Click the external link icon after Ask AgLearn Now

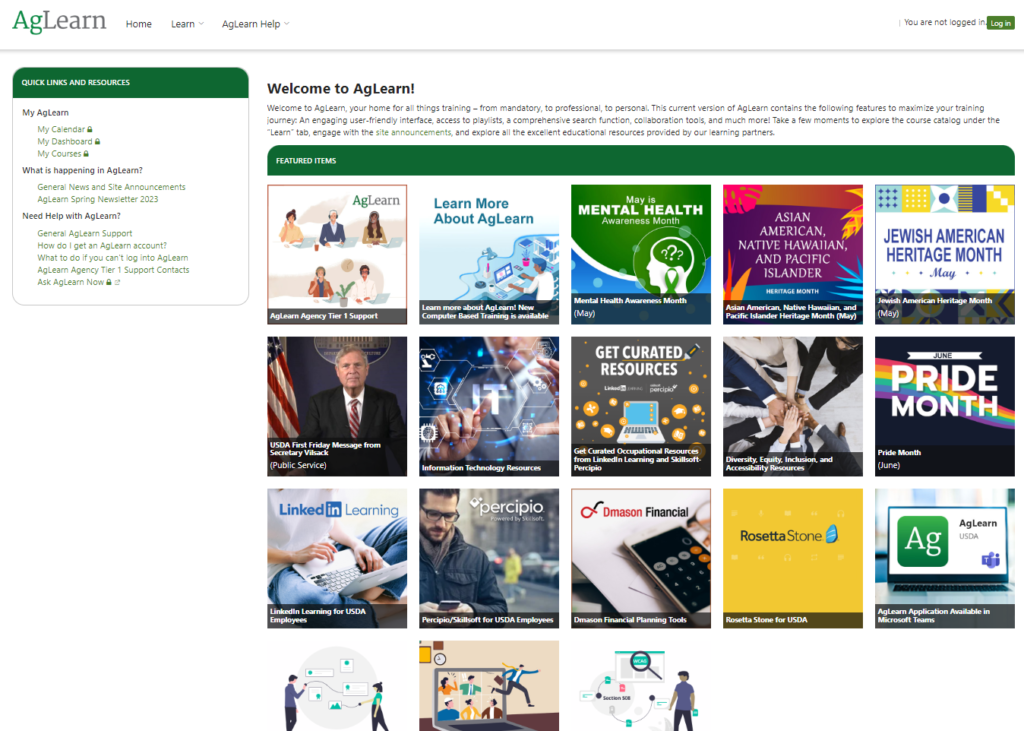118,282
